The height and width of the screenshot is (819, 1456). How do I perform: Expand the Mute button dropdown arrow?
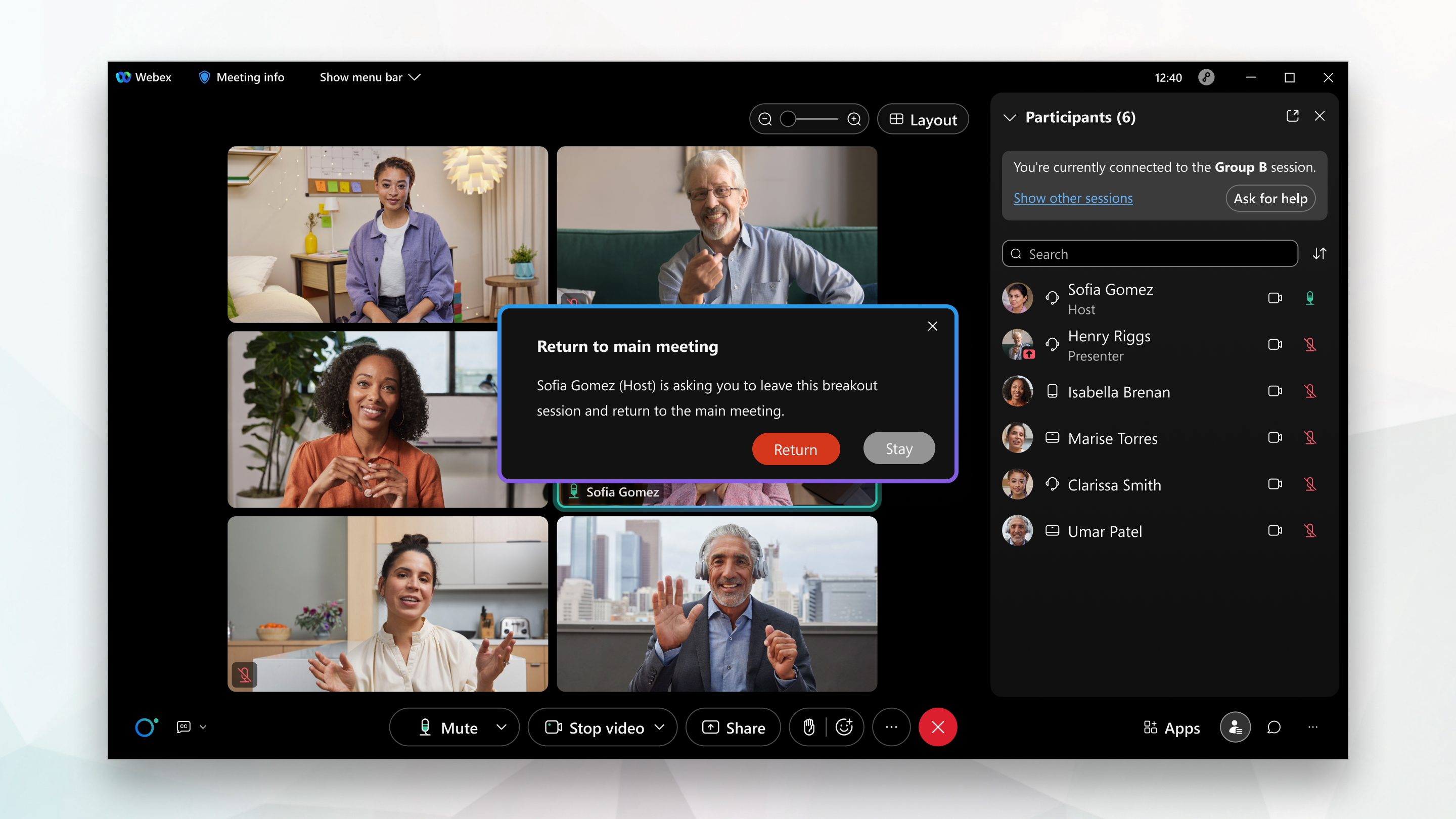pos(502,727)
